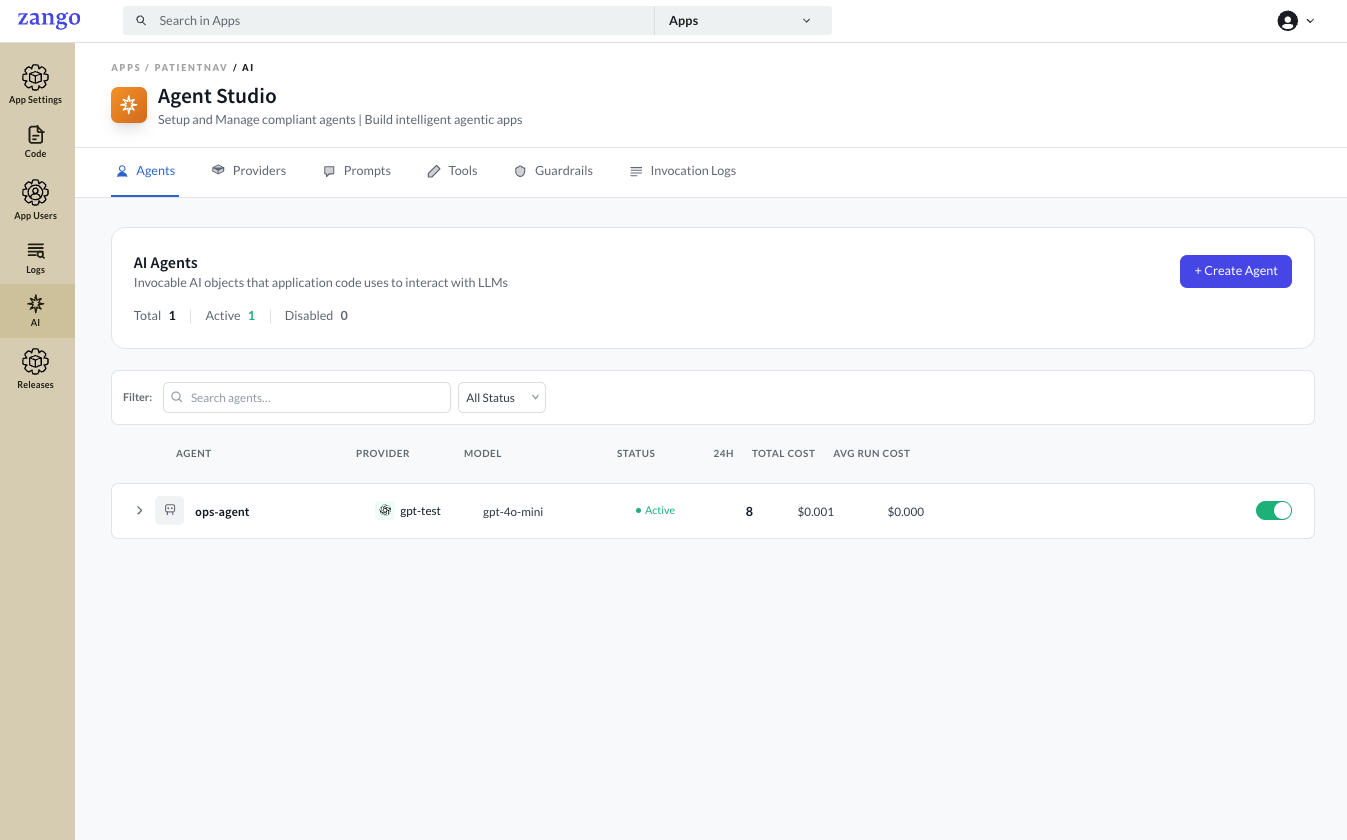Viewport: 1347px width, 840px height.
Task: Click the MODEL column header
Action: [x=483, y=453]
